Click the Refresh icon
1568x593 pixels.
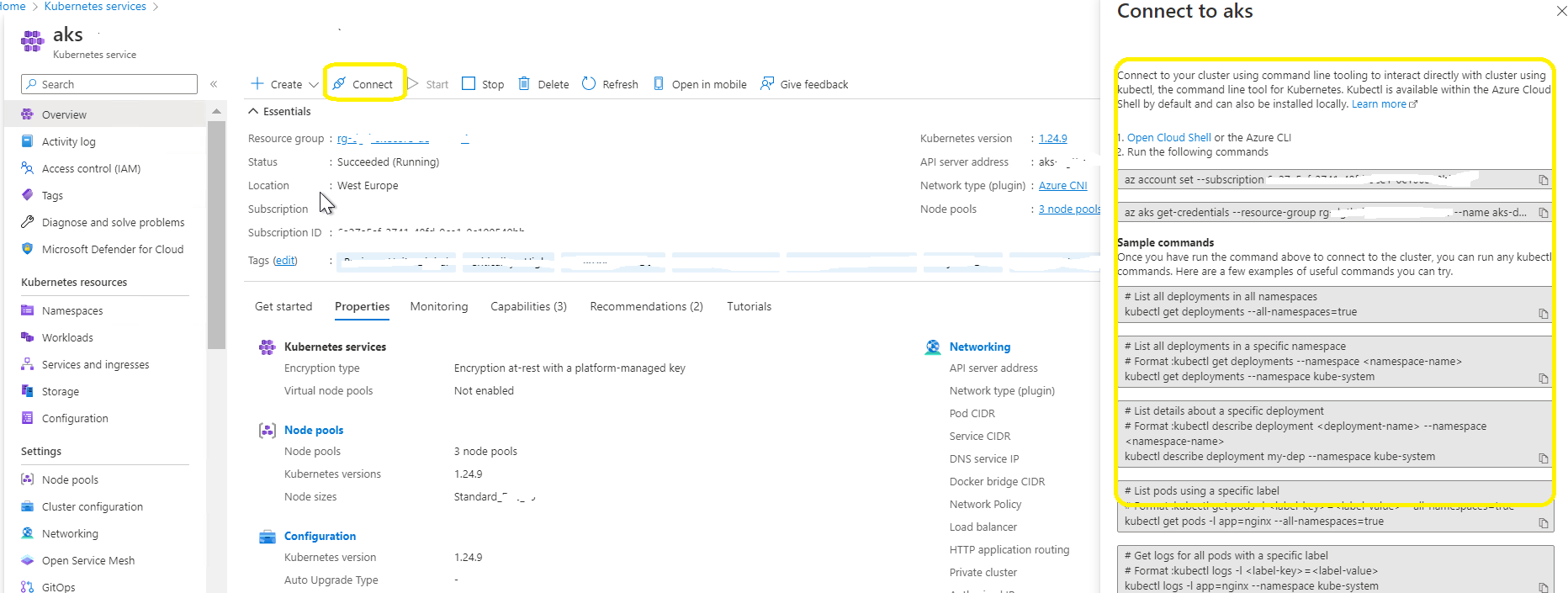click(x=589, y=84)
